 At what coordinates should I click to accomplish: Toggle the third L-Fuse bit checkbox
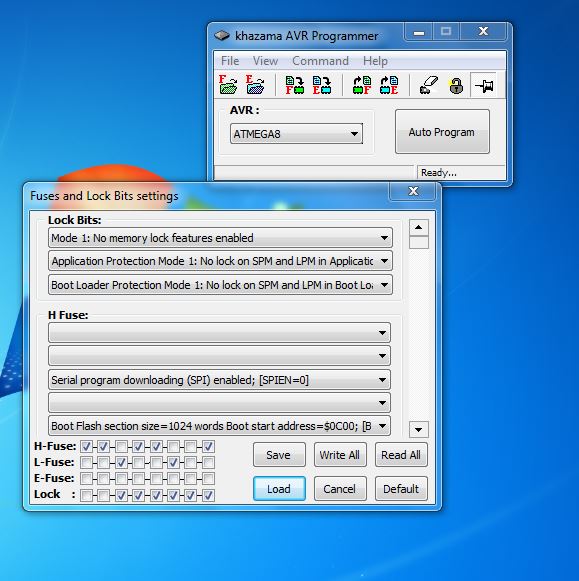(121, 462)
